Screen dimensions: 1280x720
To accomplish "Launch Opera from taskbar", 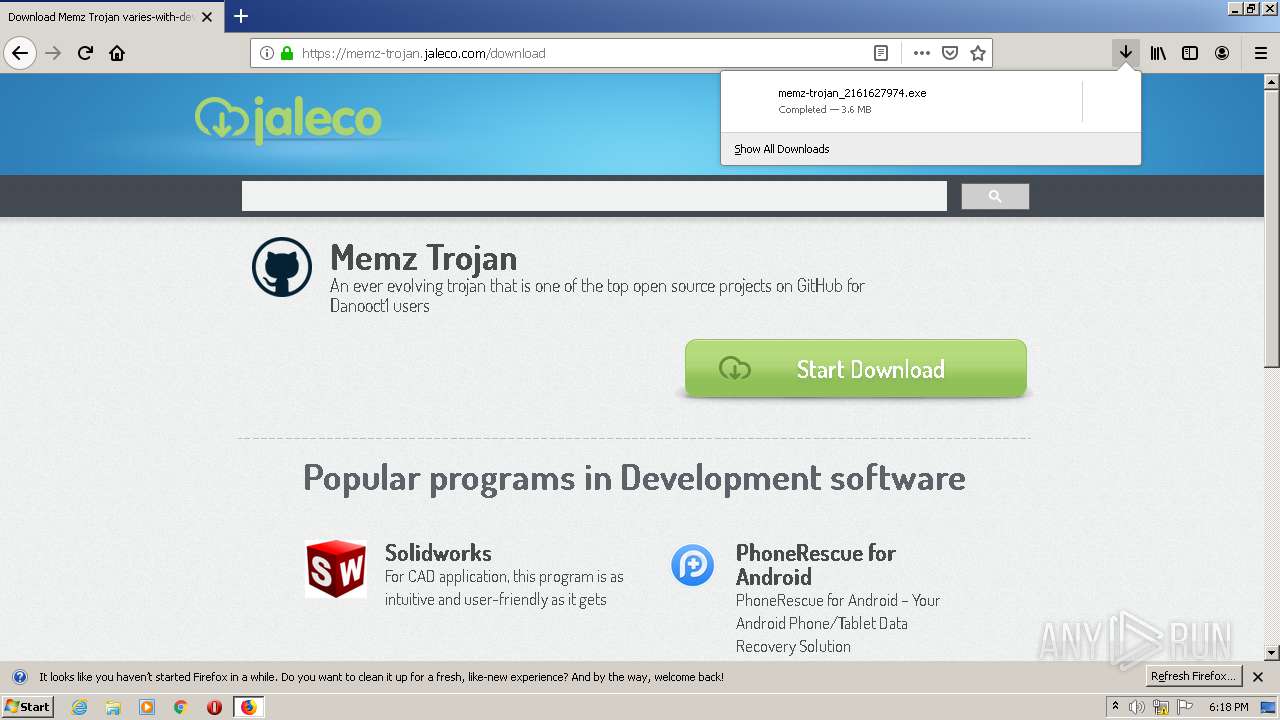I will pos(214,707).
